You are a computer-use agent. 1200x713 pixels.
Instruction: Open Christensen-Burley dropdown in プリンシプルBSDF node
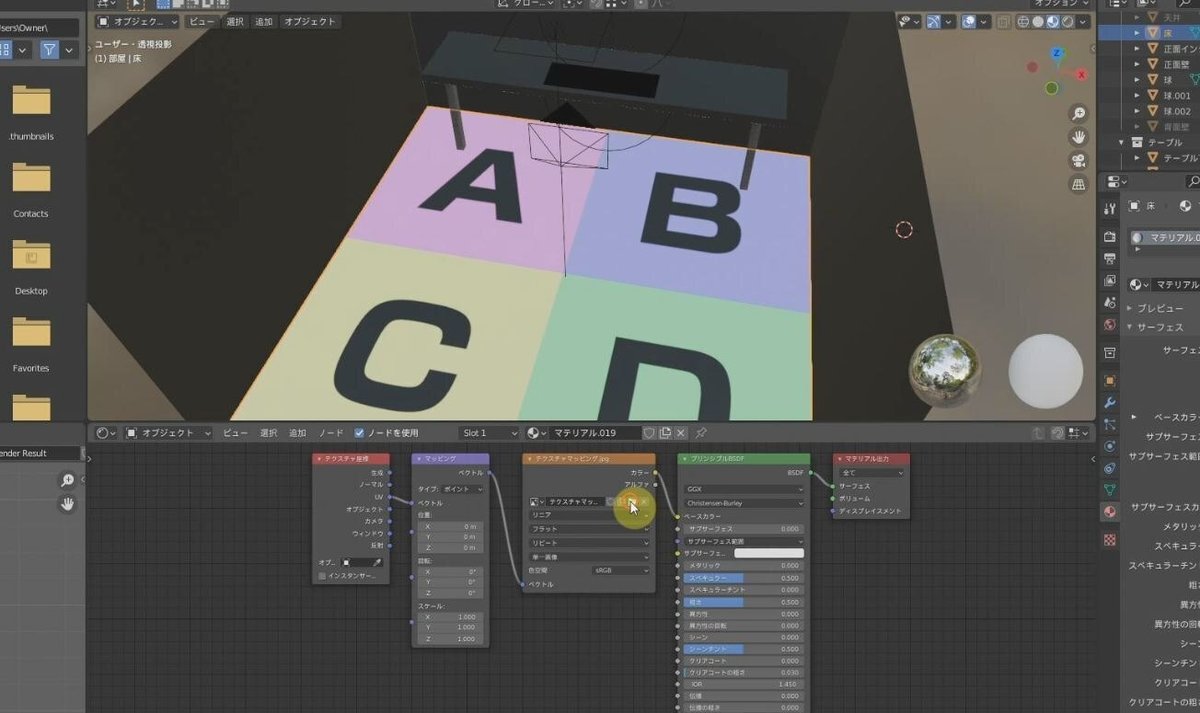pos(744,503)
